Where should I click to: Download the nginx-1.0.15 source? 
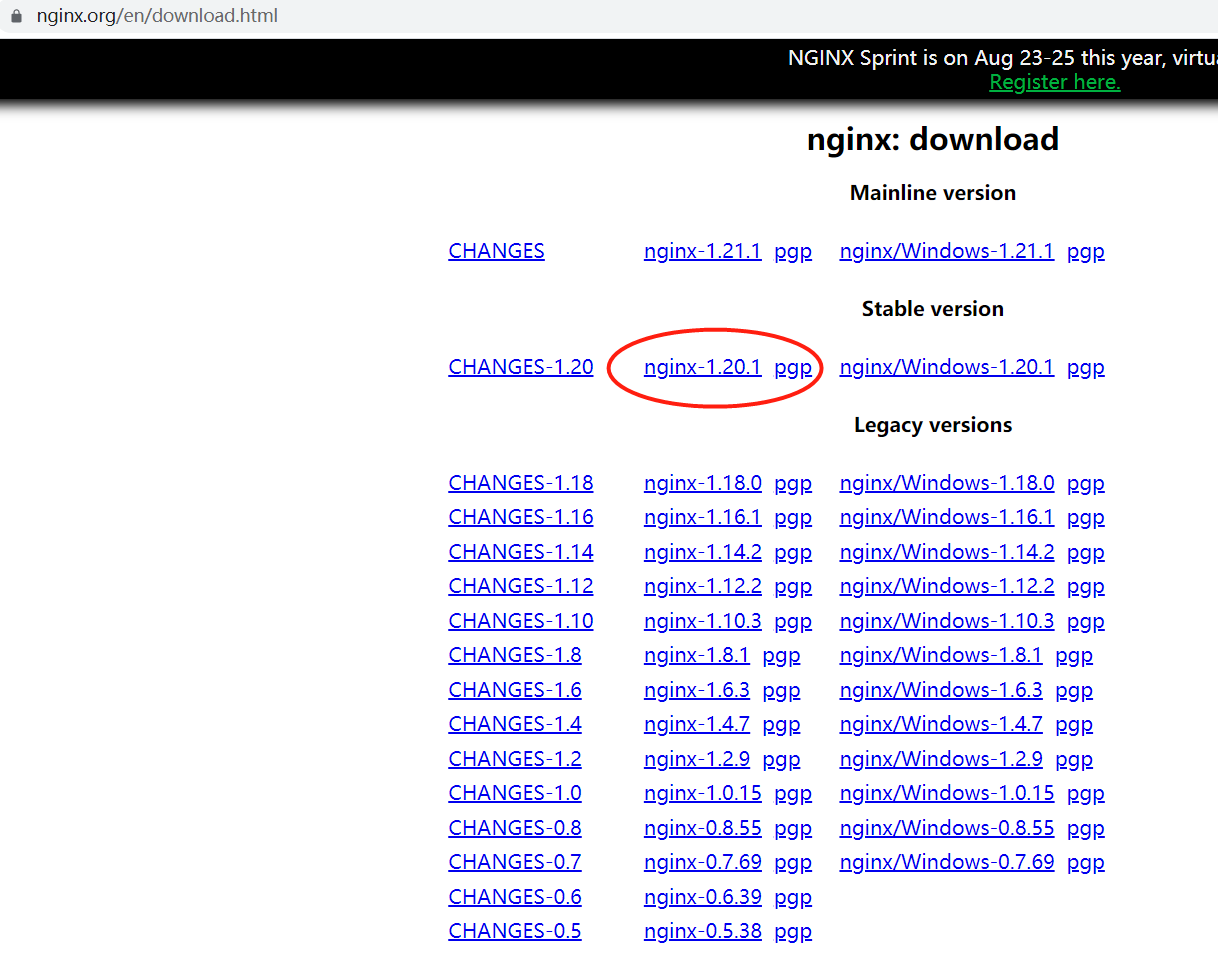tap(703, 793)
